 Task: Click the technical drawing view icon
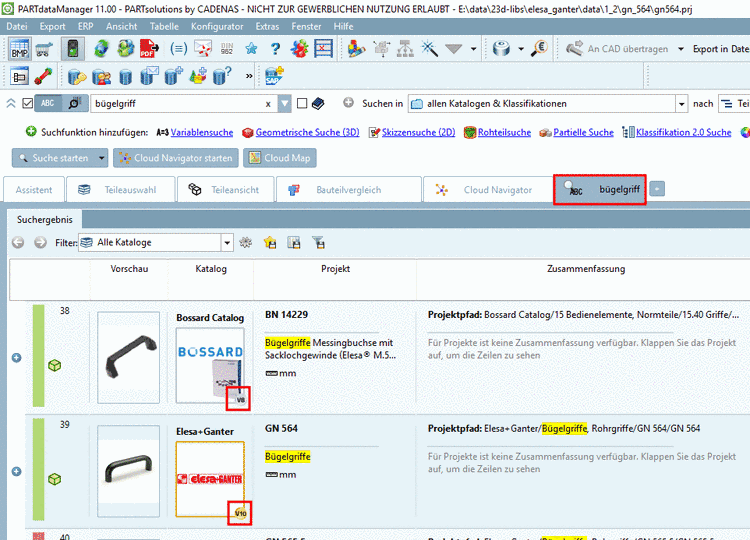point(20,76)
